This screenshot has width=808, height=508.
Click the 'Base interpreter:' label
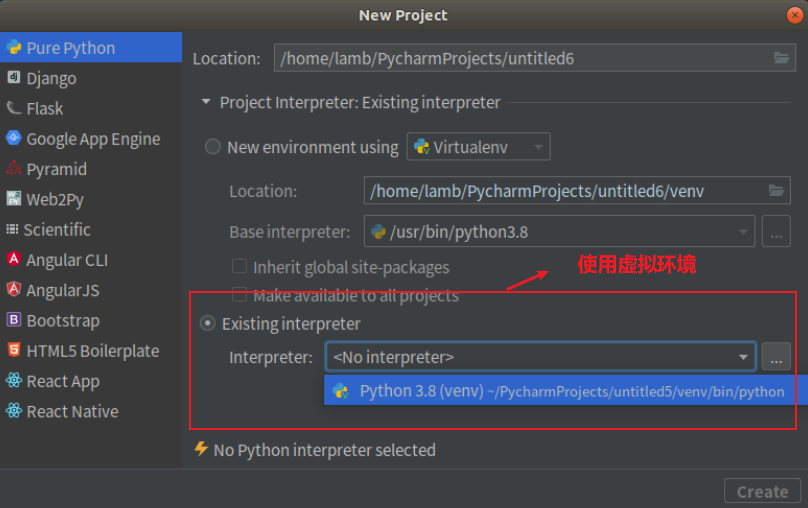(x=290, y=232)
